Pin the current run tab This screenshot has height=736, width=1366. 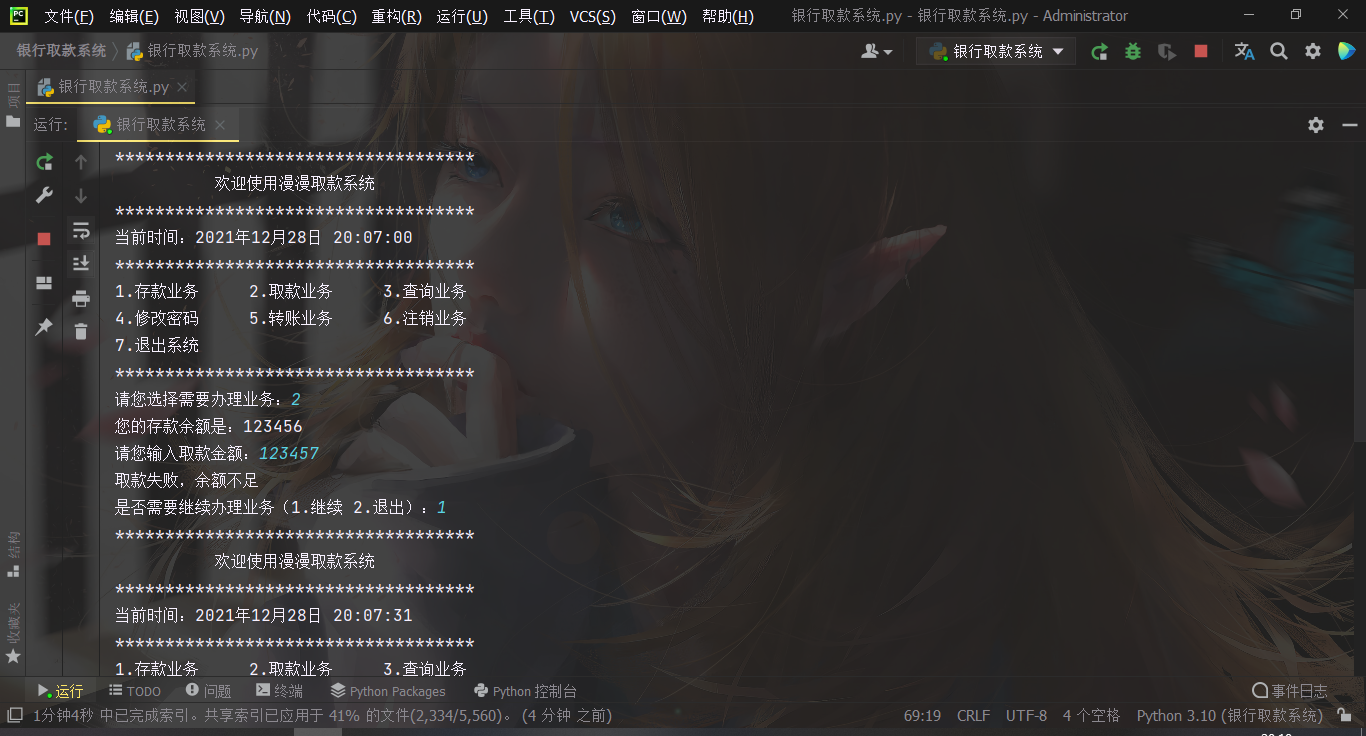44,327
